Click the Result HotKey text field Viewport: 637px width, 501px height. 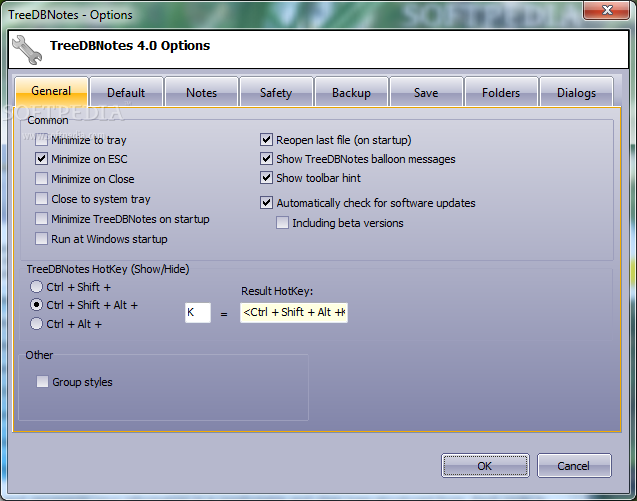[x=294, y=313]
